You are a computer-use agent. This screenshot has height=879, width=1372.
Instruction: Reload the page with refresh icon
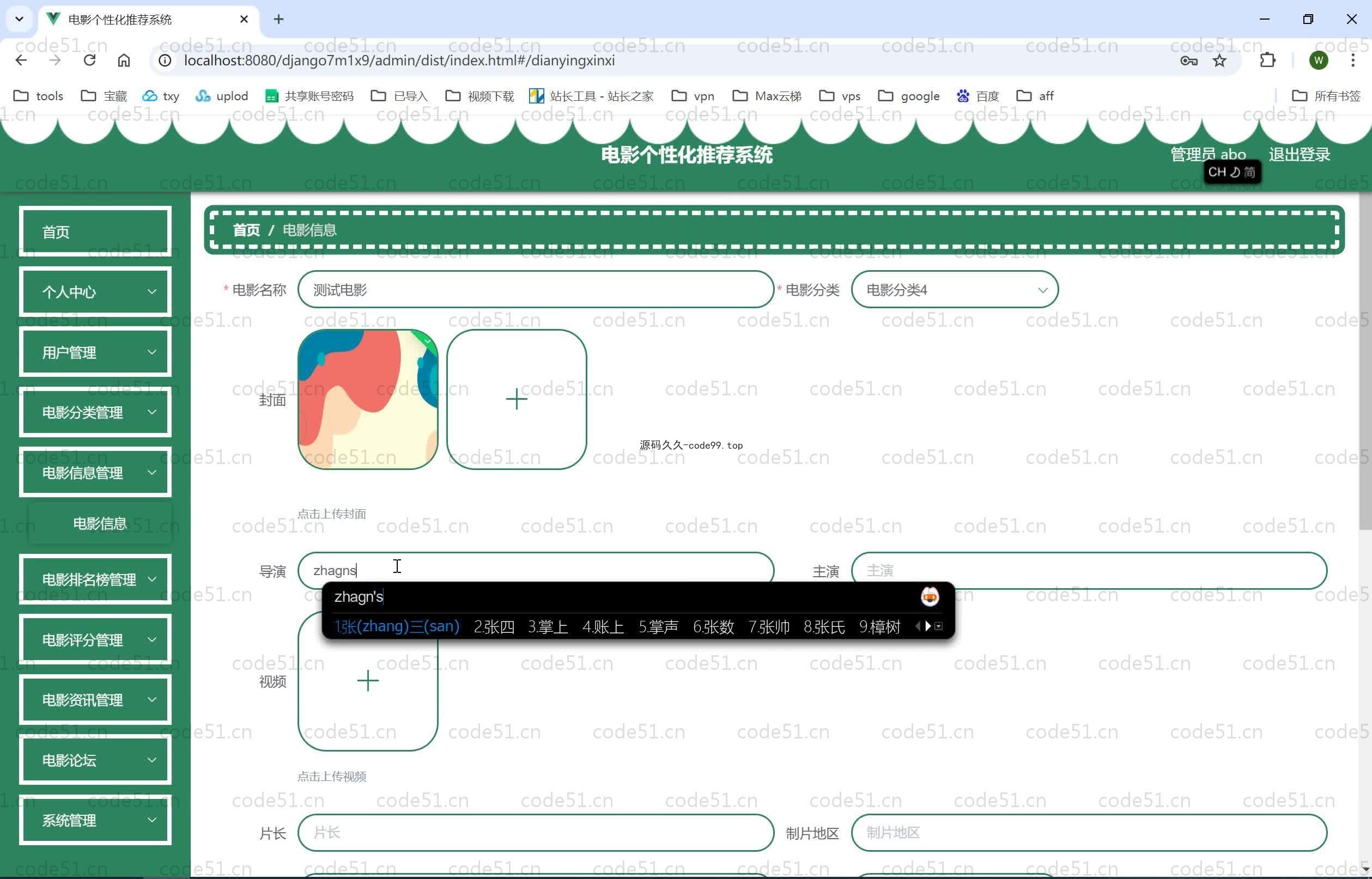(90, 60)
